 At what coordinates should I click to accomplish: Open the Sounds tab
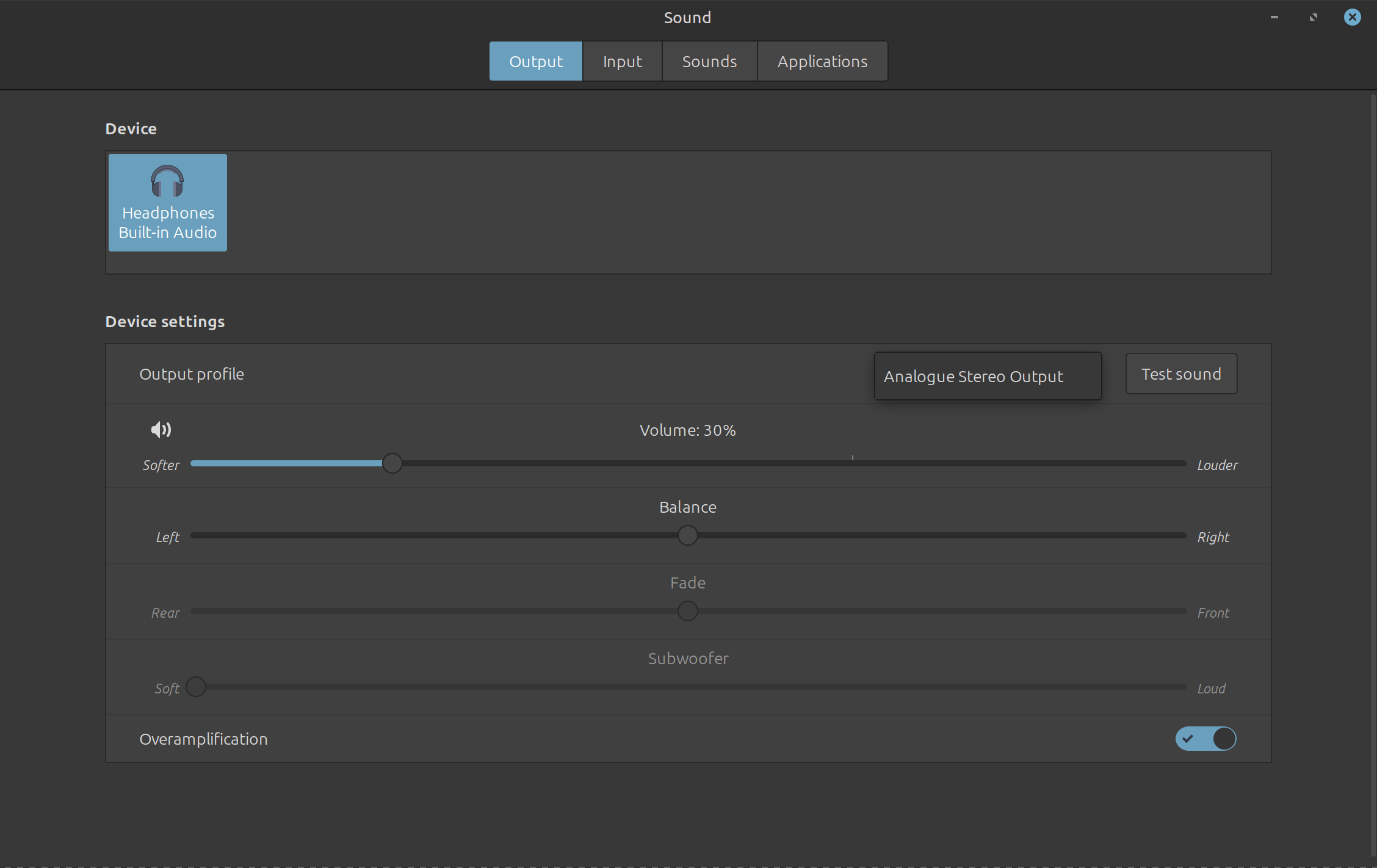(x=709, y=62)
